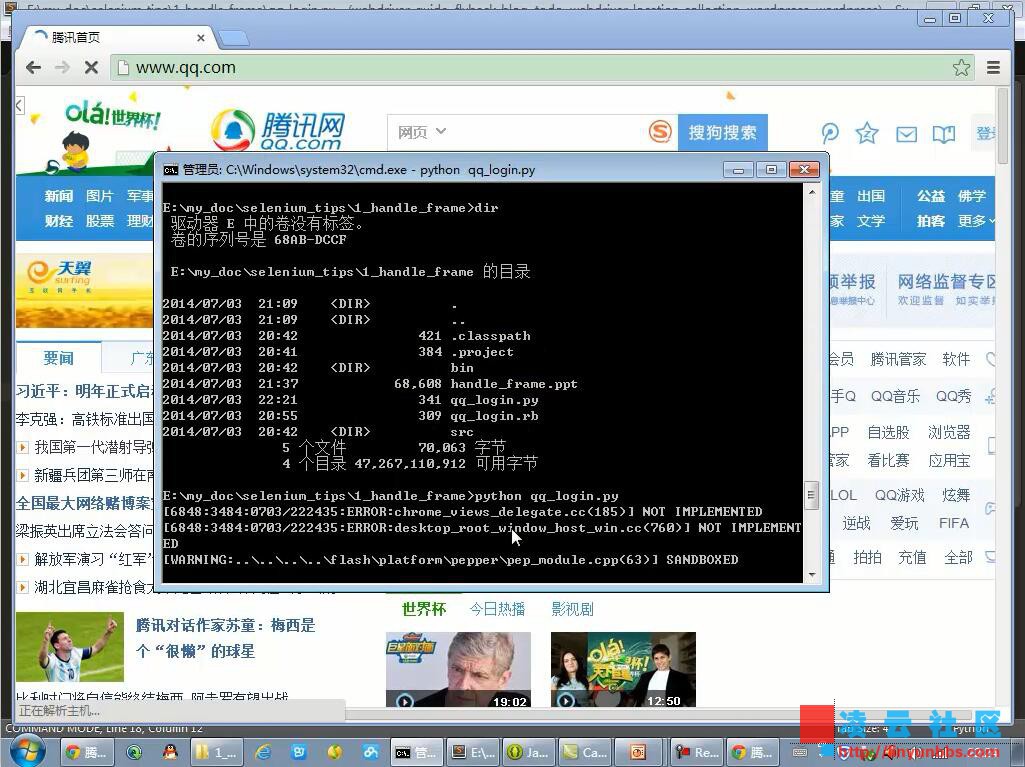Open a new Chrome tab

[233, 39]
